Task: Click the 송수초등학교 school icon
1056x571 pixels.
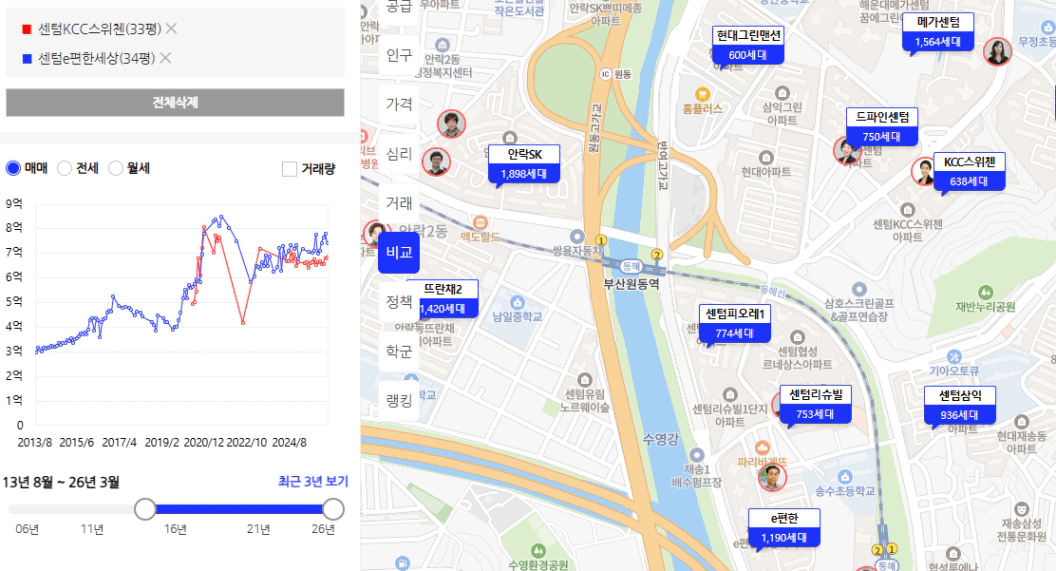Action: coord(845,477)
